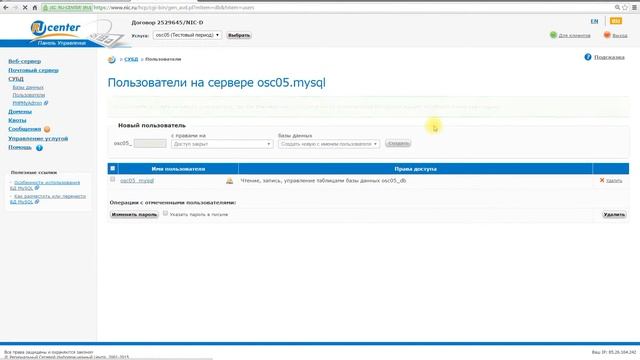This screenshot has width=640, height=360.
Task: Click the blue help icon next to Помощь
Action: pos(39,148)
